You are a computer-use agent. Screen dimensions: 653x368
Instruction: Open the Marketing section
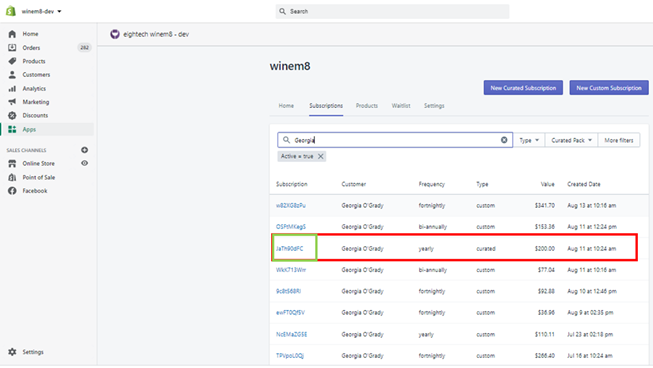pyautogui.click(x=36, y=102)
